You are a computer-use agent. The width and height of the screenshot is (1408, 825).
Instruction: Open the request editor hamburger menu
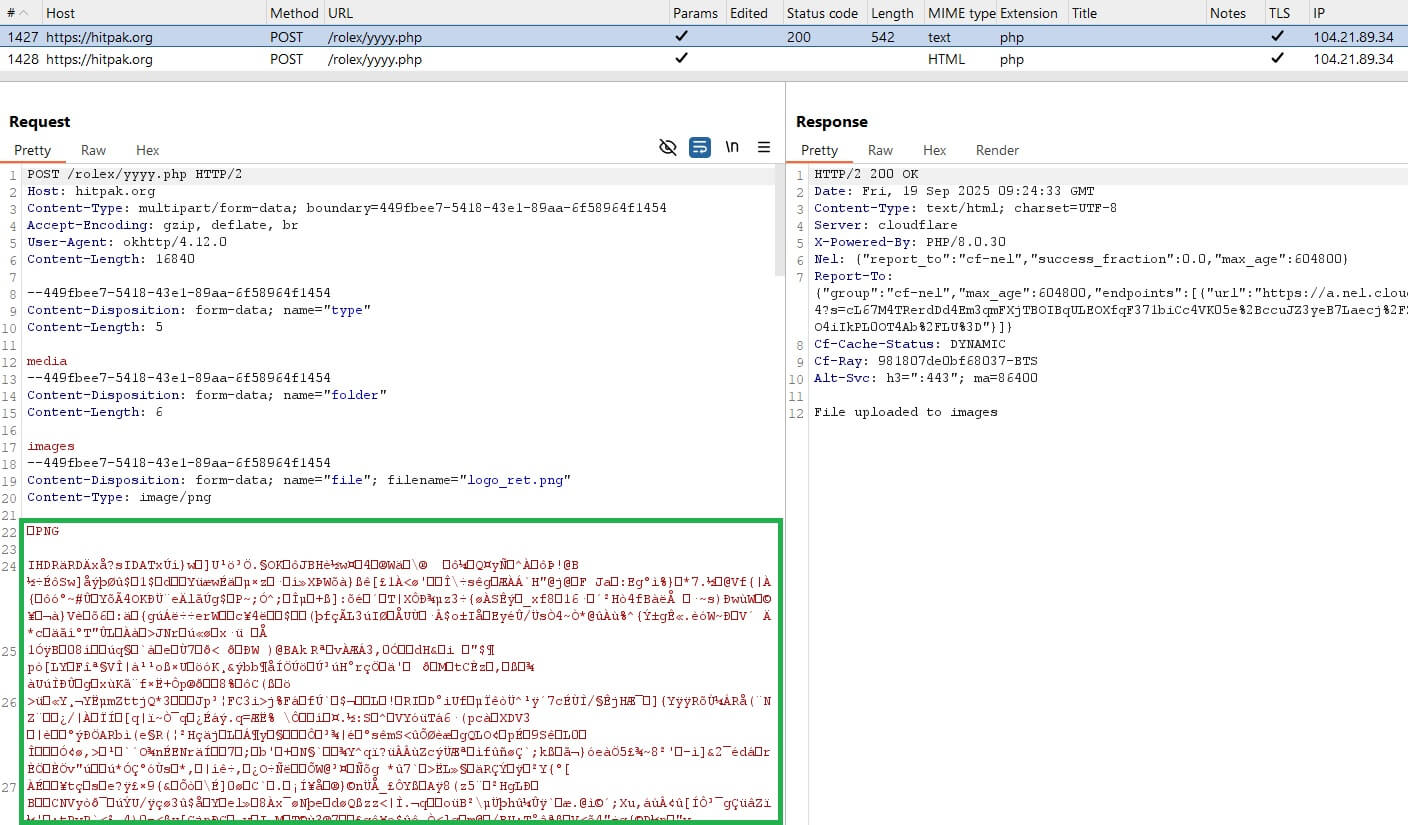(764, 147)
